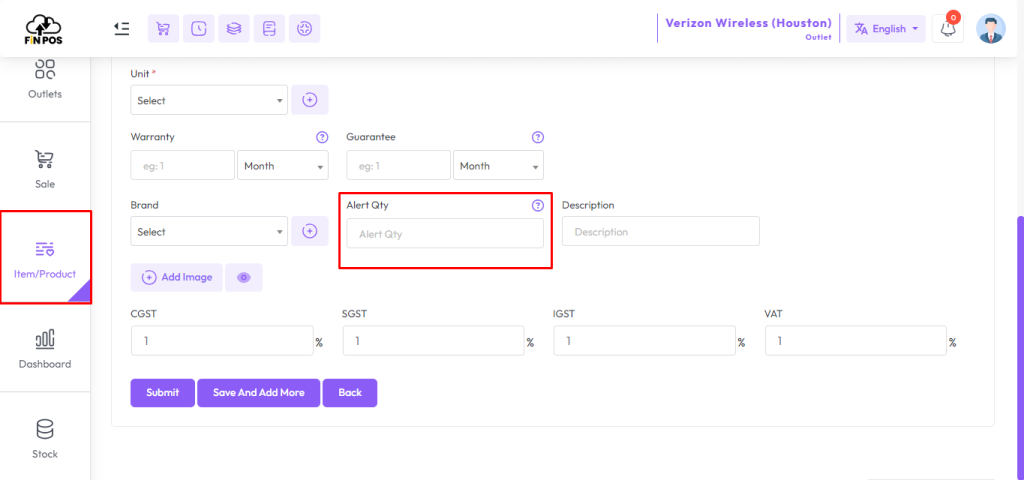Click the Warranty help question mark icon

click(322, 137)
